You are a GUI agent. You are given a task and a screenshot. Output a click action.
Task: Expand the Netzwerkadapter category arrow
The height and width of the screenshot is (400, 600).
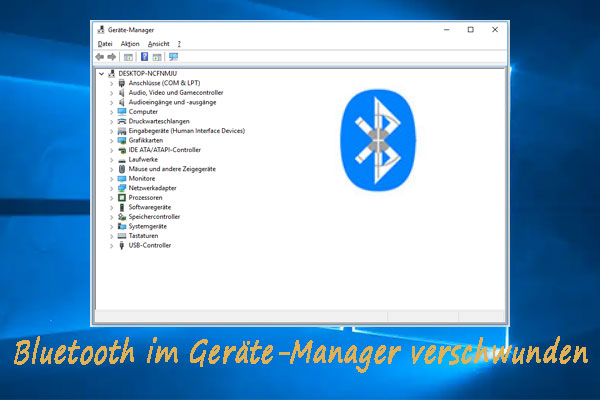(x=111, y=188)
